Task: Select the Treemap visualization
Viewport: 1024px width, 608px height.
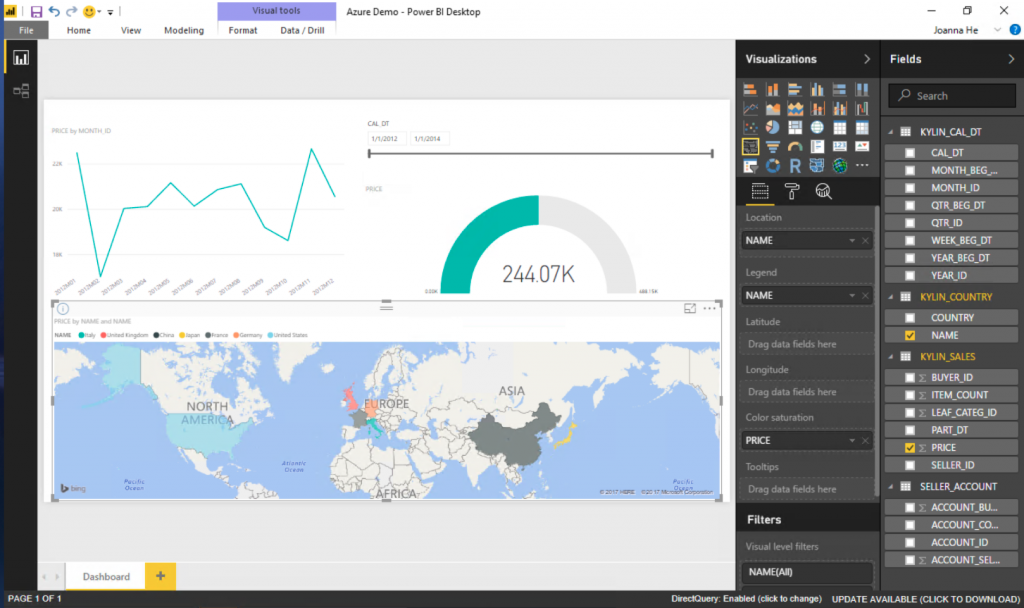Action: (795, 127)
